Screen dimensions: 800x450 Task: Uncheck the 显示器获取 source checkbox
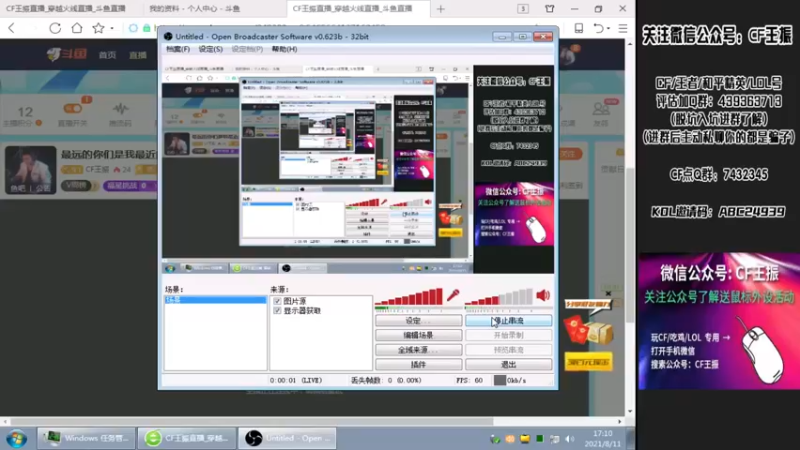pyautogui.click(x=277, y=310)
